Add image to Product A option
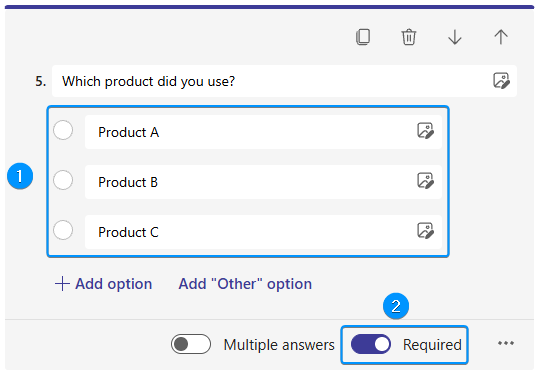This screenshot has height=374, width=539. click(x=425, y=131)
